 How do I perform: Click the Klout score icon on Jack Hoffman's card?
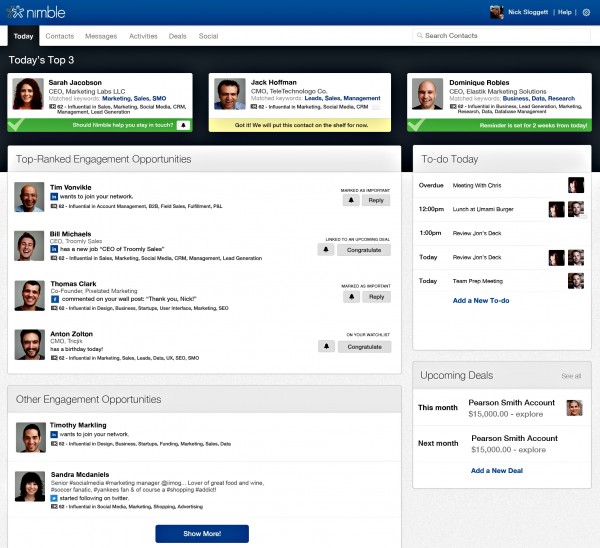pos(254,107)
